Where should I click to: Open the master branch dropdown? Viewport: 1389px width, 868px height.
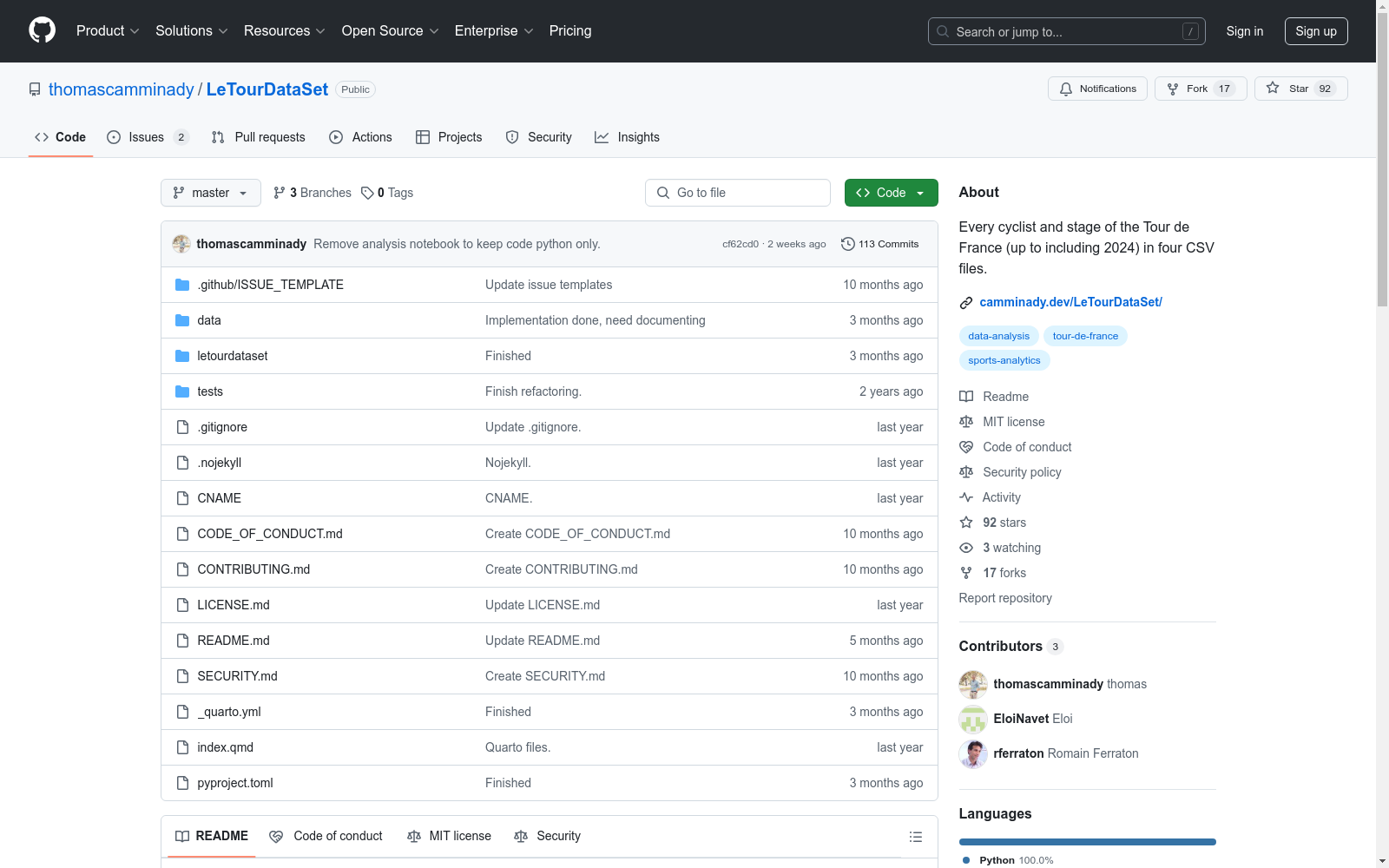211,193
